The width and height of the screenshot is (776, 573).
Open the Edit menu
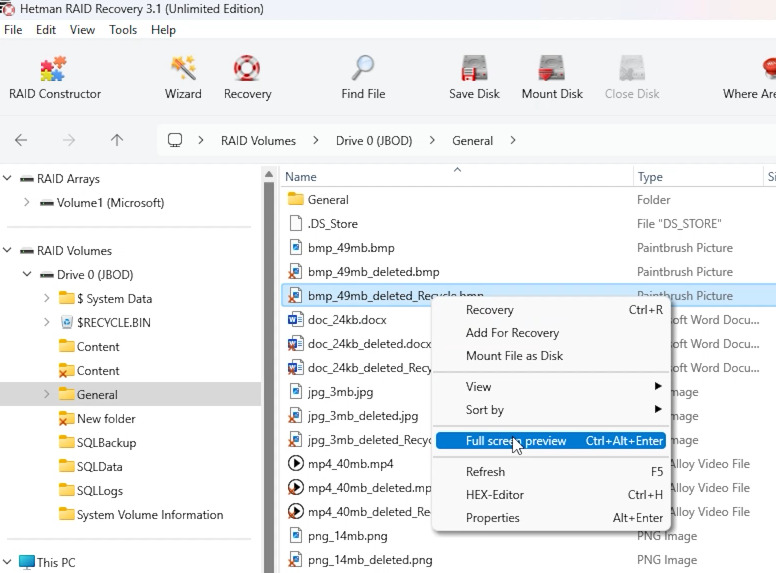point(46,30)
